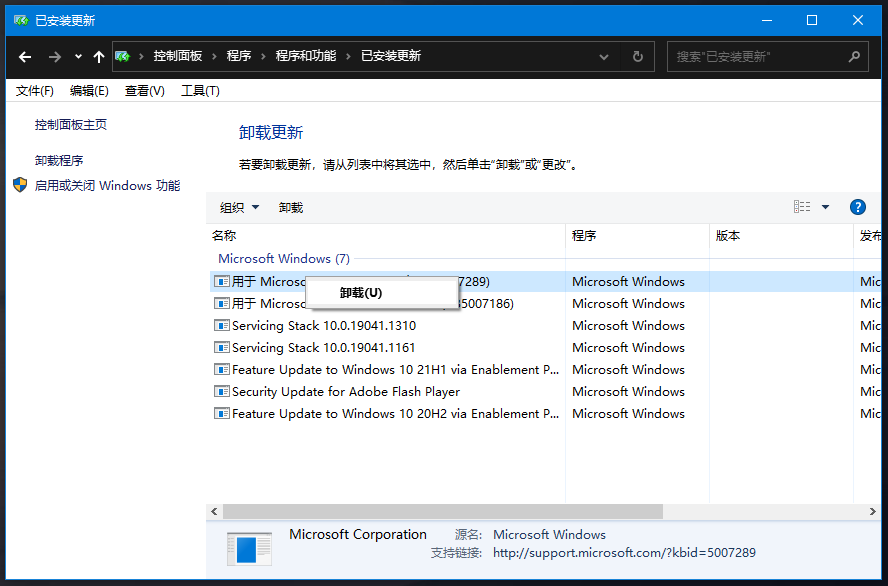Click 启用或关闭 Windows 功能 link
The image size is (888, 586).
point(108,186)
